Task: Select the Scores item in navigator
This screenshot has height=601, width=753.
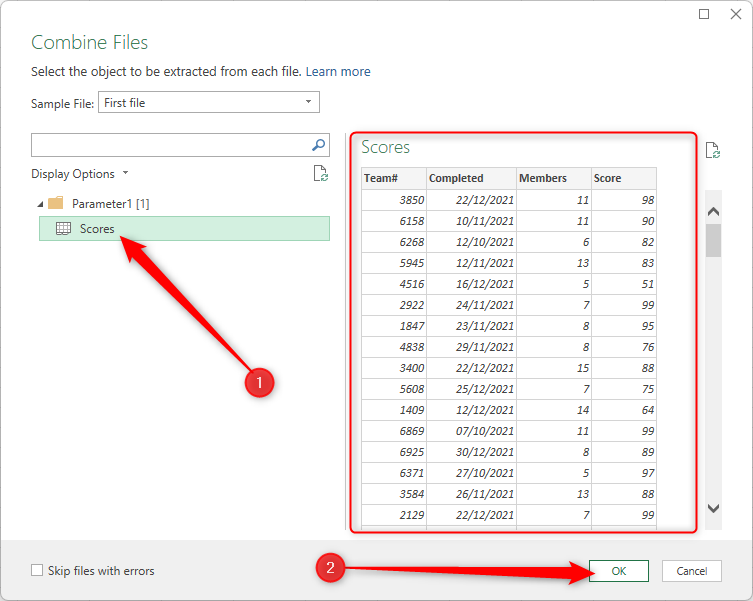Action: point(97,229)
